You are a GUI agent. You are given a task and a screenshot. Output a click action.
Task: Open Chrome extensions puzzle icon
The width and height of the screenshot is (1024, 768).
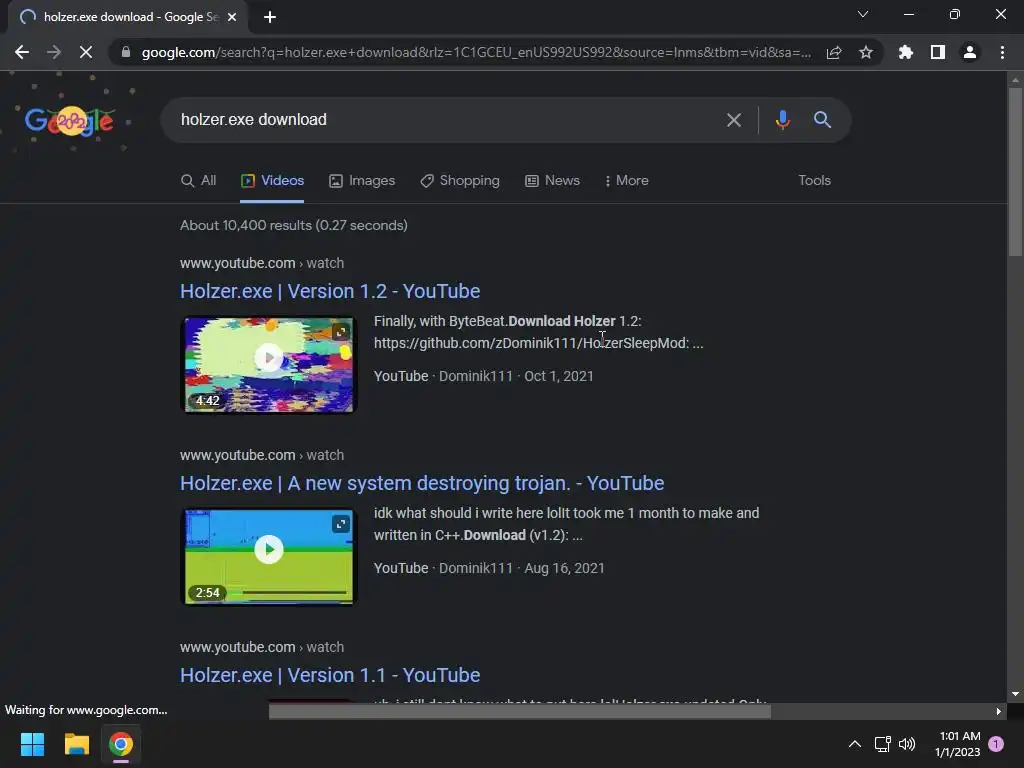click(x=906, y=52)
